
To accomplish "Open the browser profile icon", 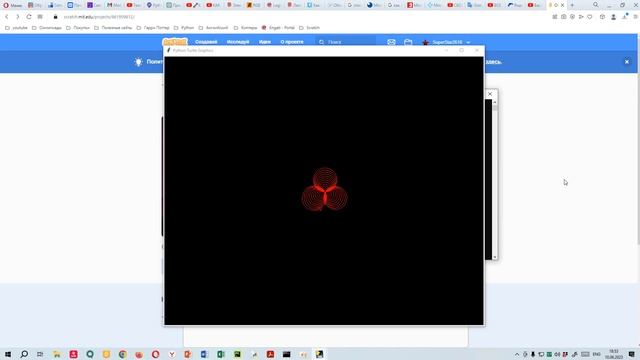I will [x=613, y=17].
